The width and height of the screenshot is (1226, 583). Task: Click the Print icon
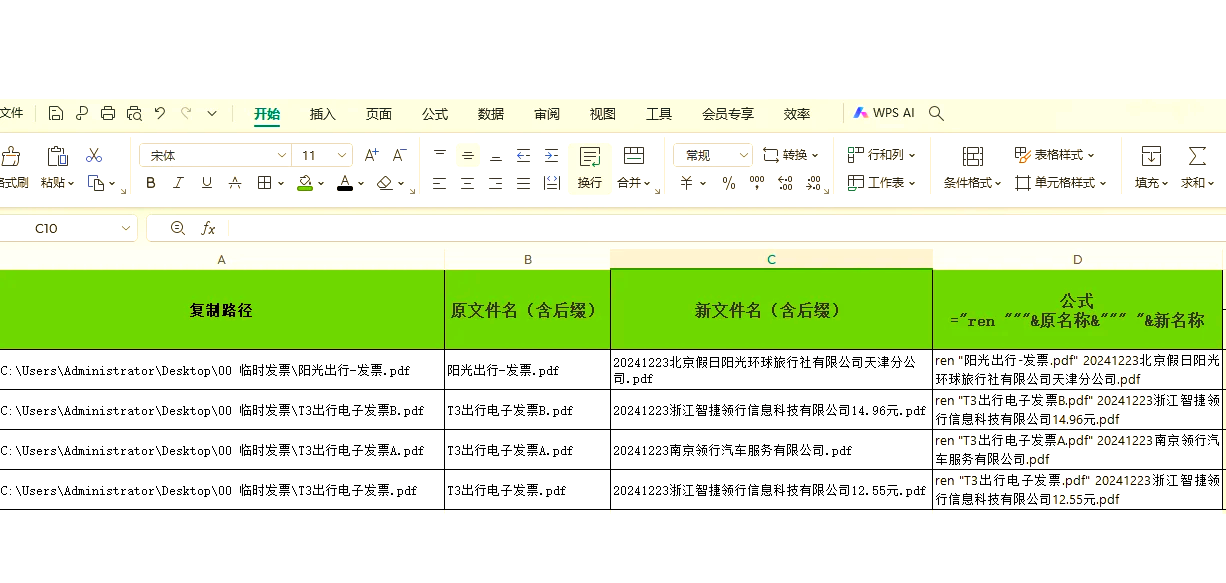108,114
